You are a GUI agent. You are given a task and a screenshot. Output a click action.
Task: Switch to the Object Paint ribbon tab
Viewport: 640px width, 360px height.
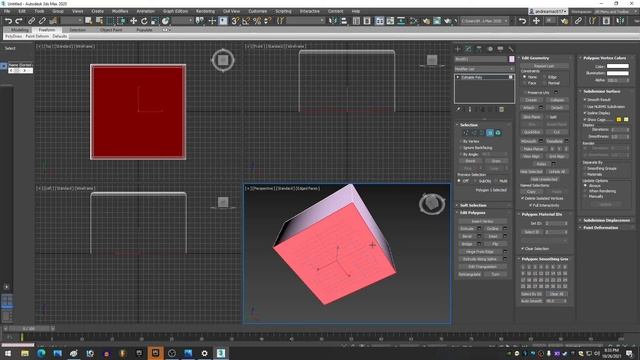coord(111,30)
